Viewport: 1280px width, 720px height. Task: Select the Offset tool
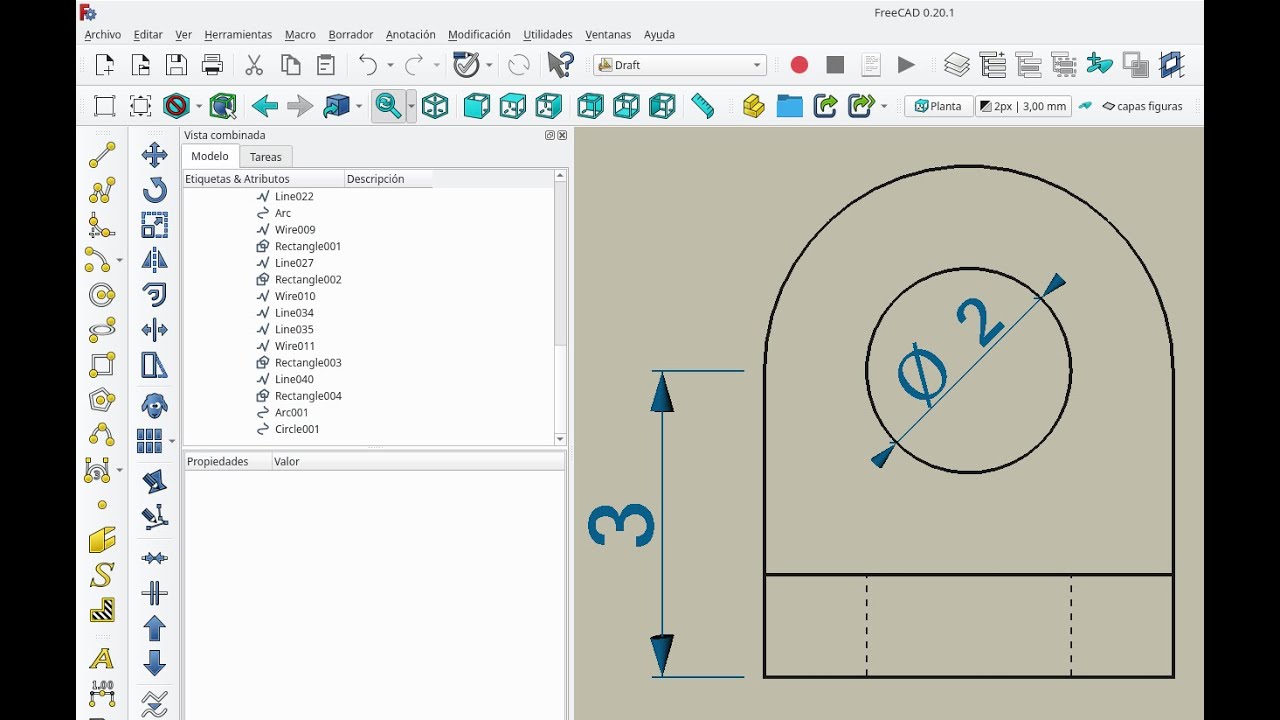[x=154, y=295]
